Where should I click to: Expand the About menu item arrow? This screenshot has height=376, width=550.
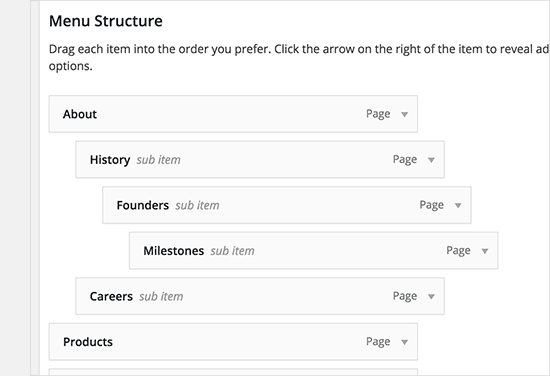[404, 114]
